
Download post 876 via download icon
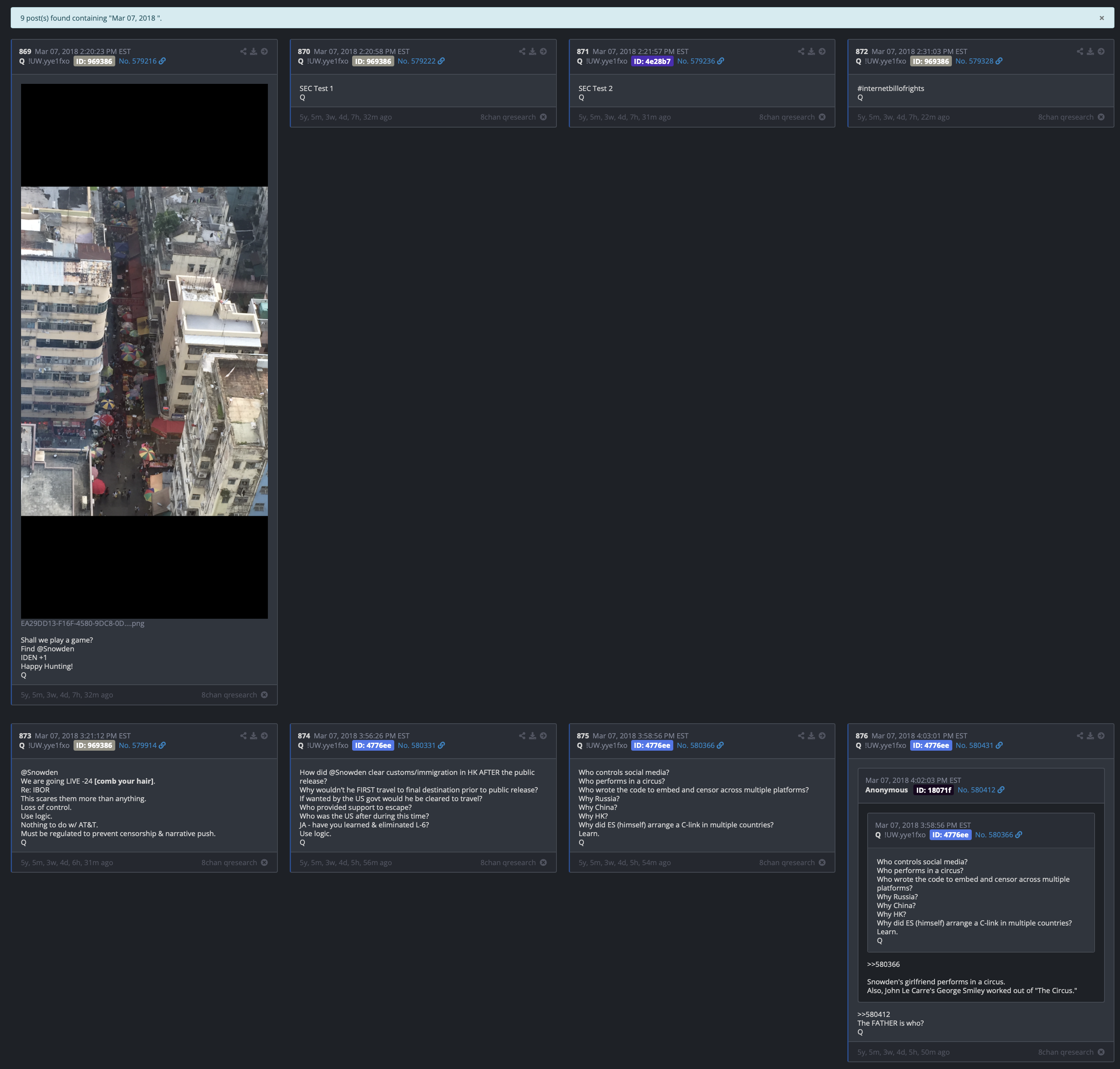click(1090, 736)
